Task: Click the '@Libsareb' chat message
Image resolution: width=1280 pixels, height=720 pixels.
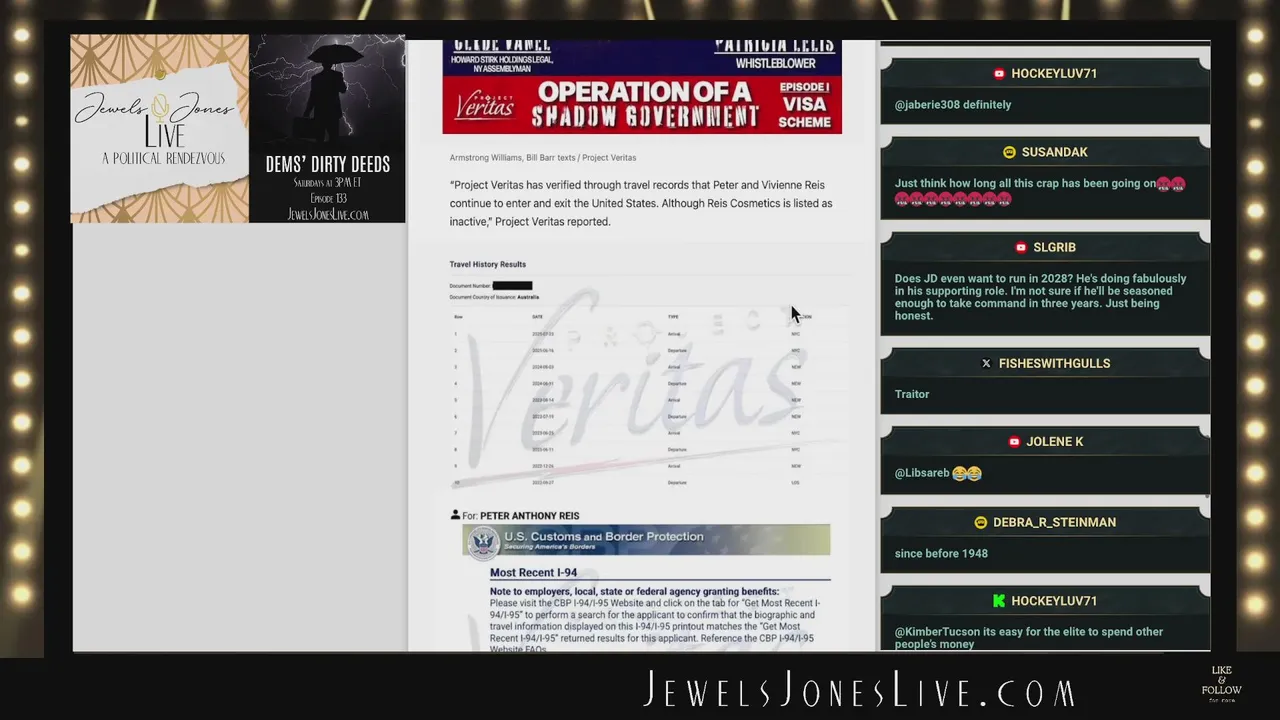Action: coord(938,473)
